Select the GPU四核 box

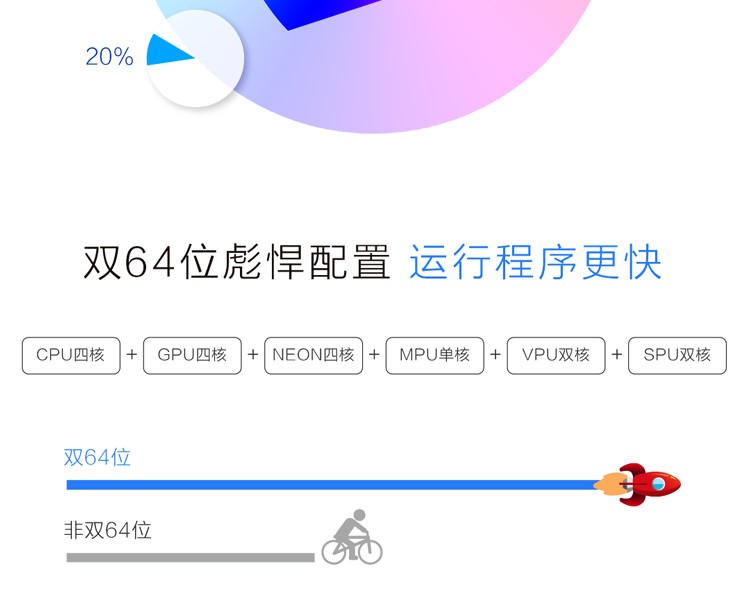click(192, 355)
